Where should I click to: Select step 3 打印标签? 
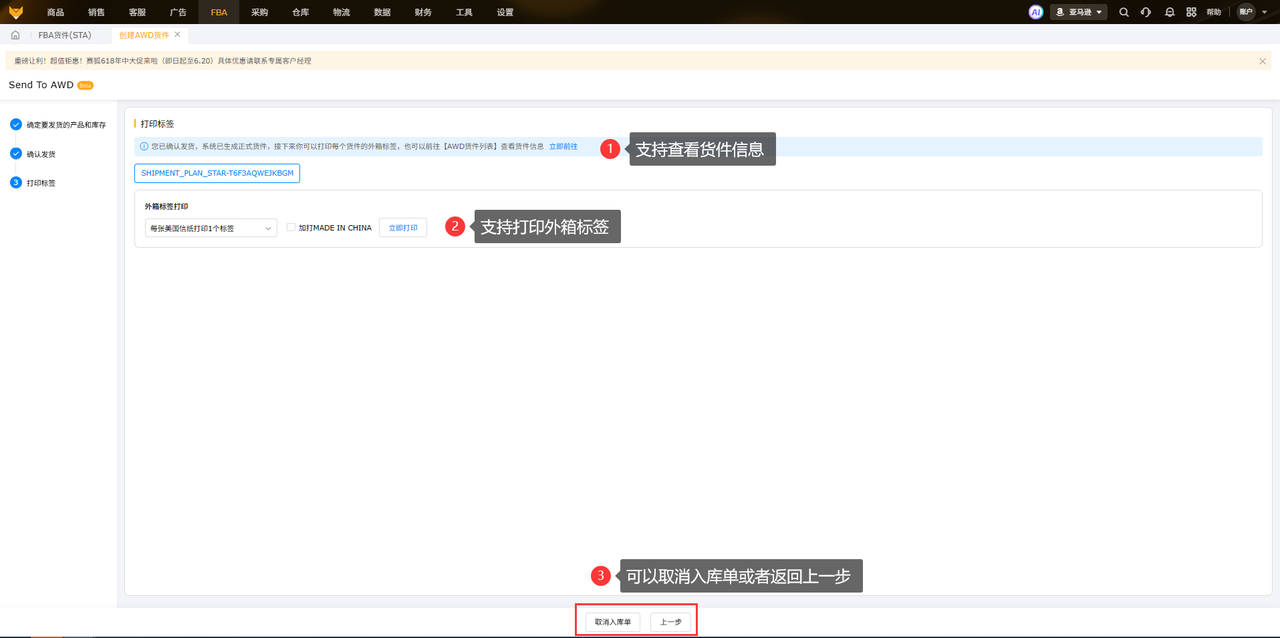[x=33, y=183]
